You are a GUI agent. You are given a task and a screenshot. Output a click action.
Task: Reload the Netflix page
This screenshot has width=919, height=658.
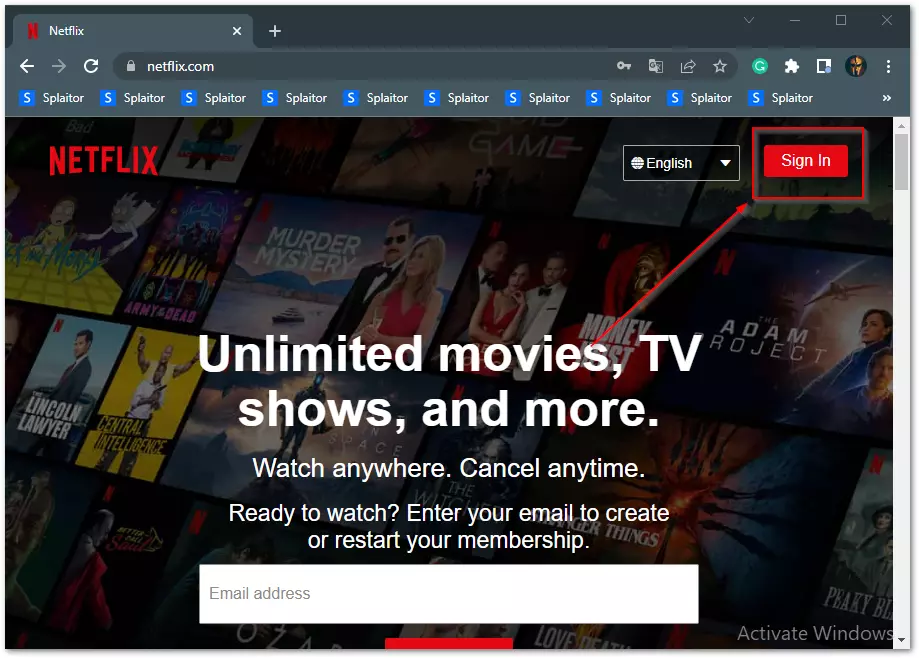pyautogui.click(x=91, y=66)
